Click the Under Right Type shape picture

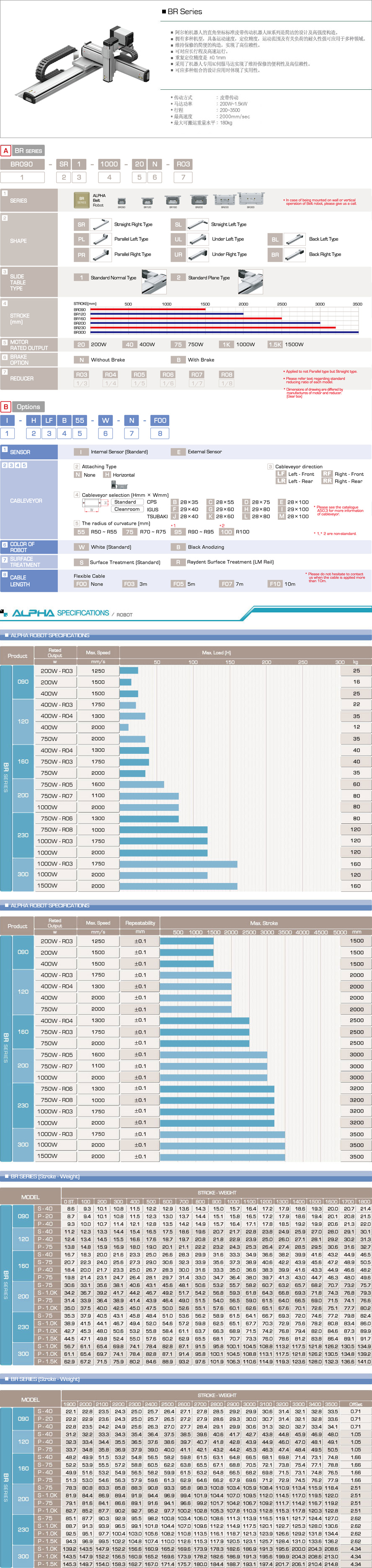click(198, 255)
